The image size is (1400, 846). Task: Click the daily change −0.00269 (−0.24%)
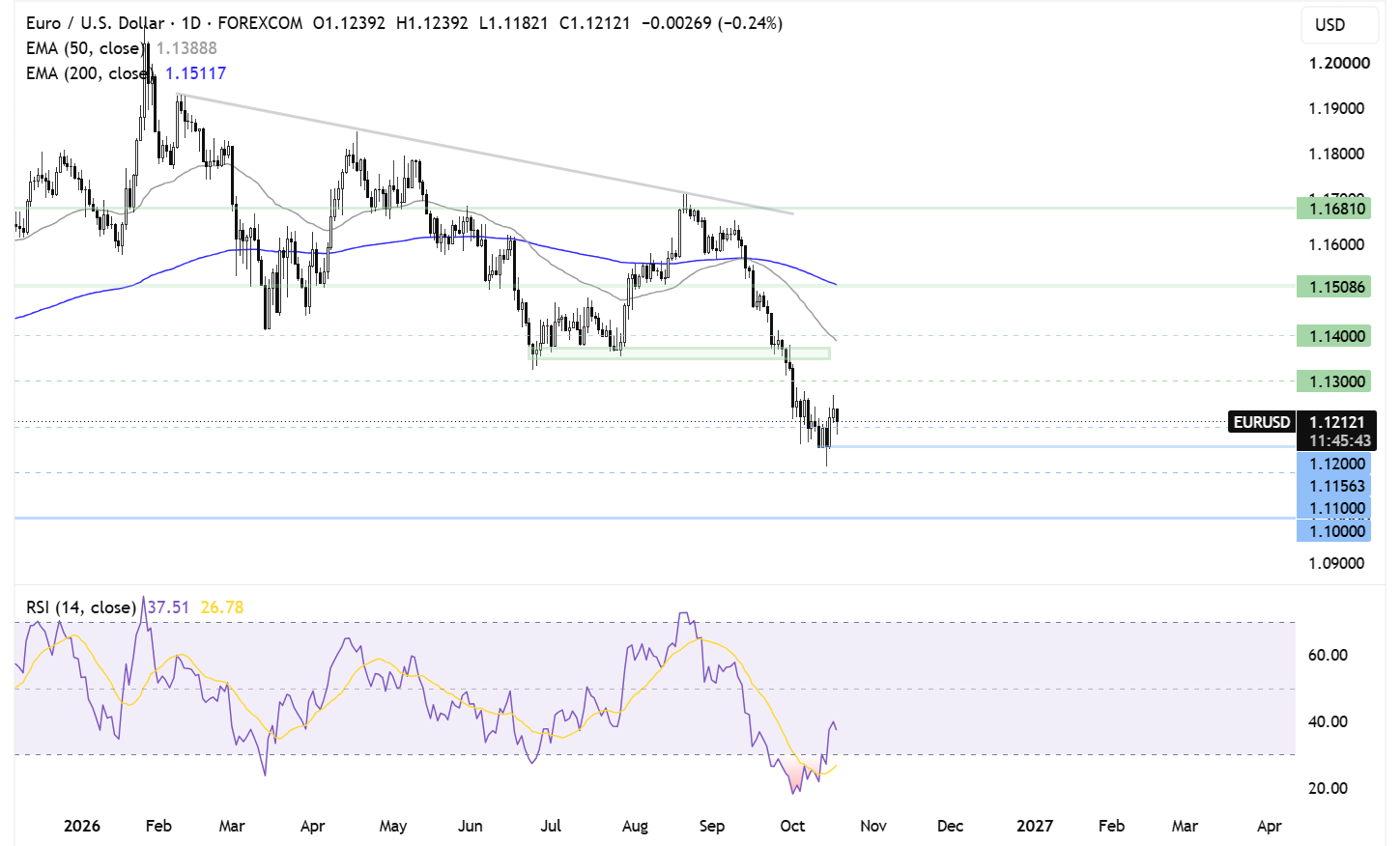pyautogui.click(x=712, y=23)
